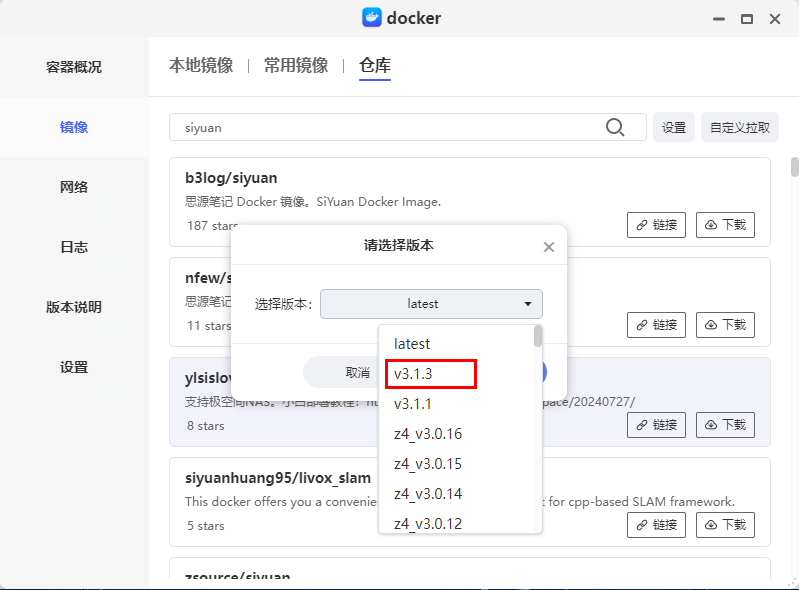Image resolution: width=799 pixels, height=590 pixels.
Task: Click the 自定义拉取 button
Action: click(x=740, y=127)
